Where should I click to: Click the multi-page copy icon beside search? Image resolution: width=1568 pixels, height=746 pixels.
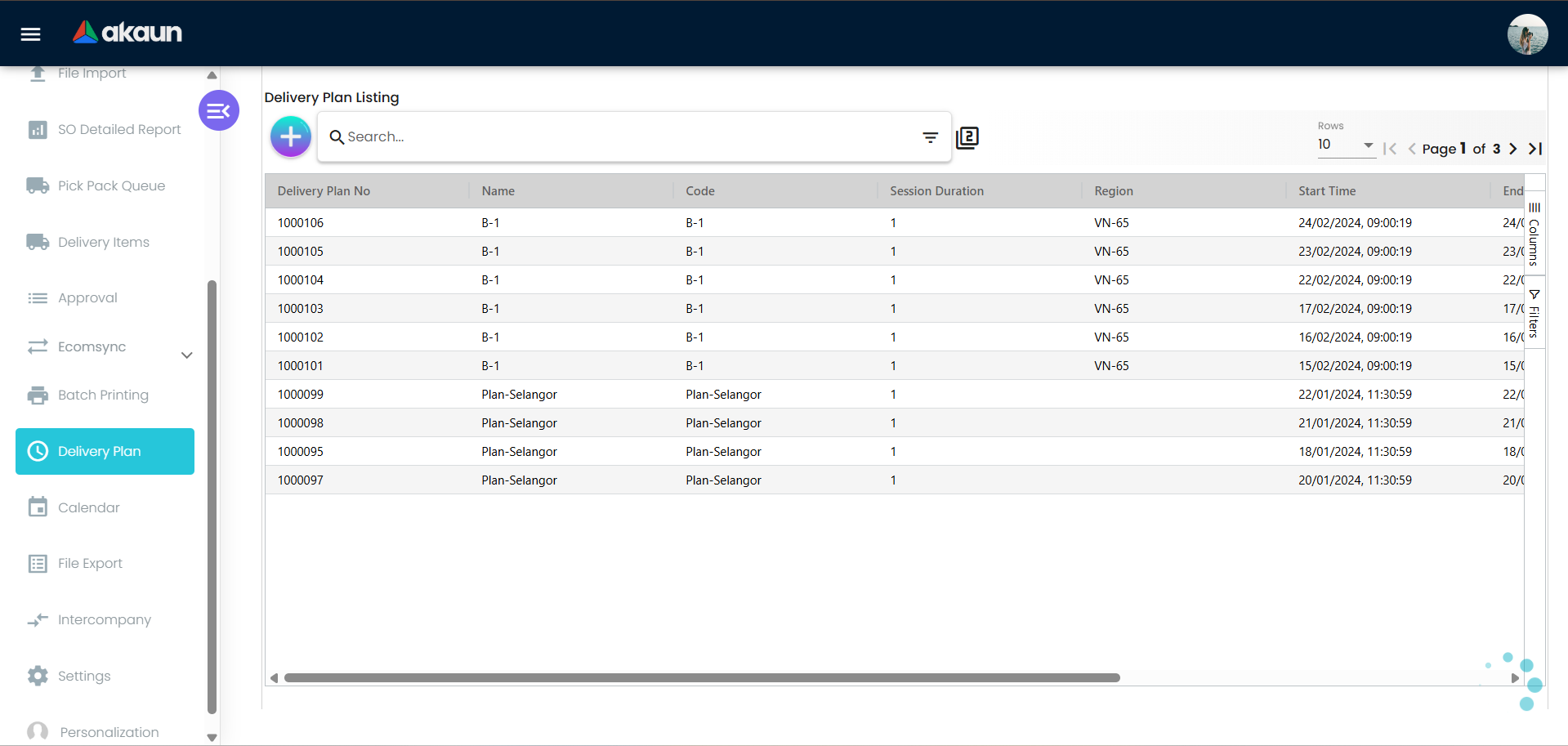coord(967,137)
